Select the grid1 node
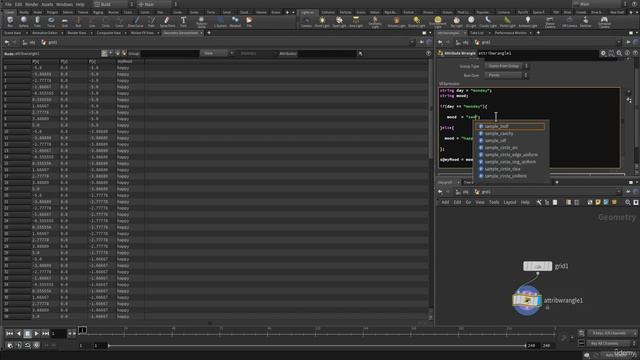 538,266
